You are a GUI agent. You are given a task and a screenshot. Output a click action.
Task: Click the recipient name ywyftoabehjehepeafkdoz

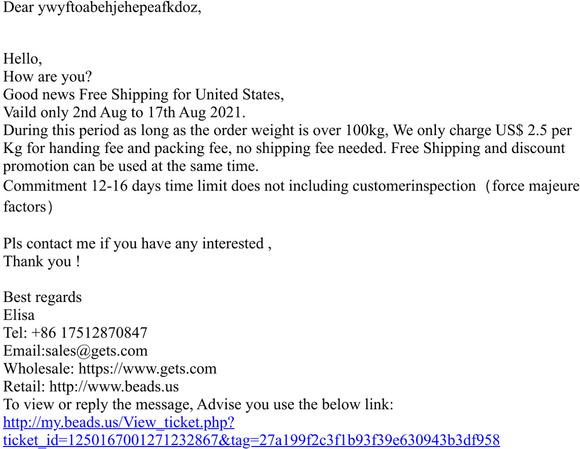pyautogui.click(x=119, y=7)
